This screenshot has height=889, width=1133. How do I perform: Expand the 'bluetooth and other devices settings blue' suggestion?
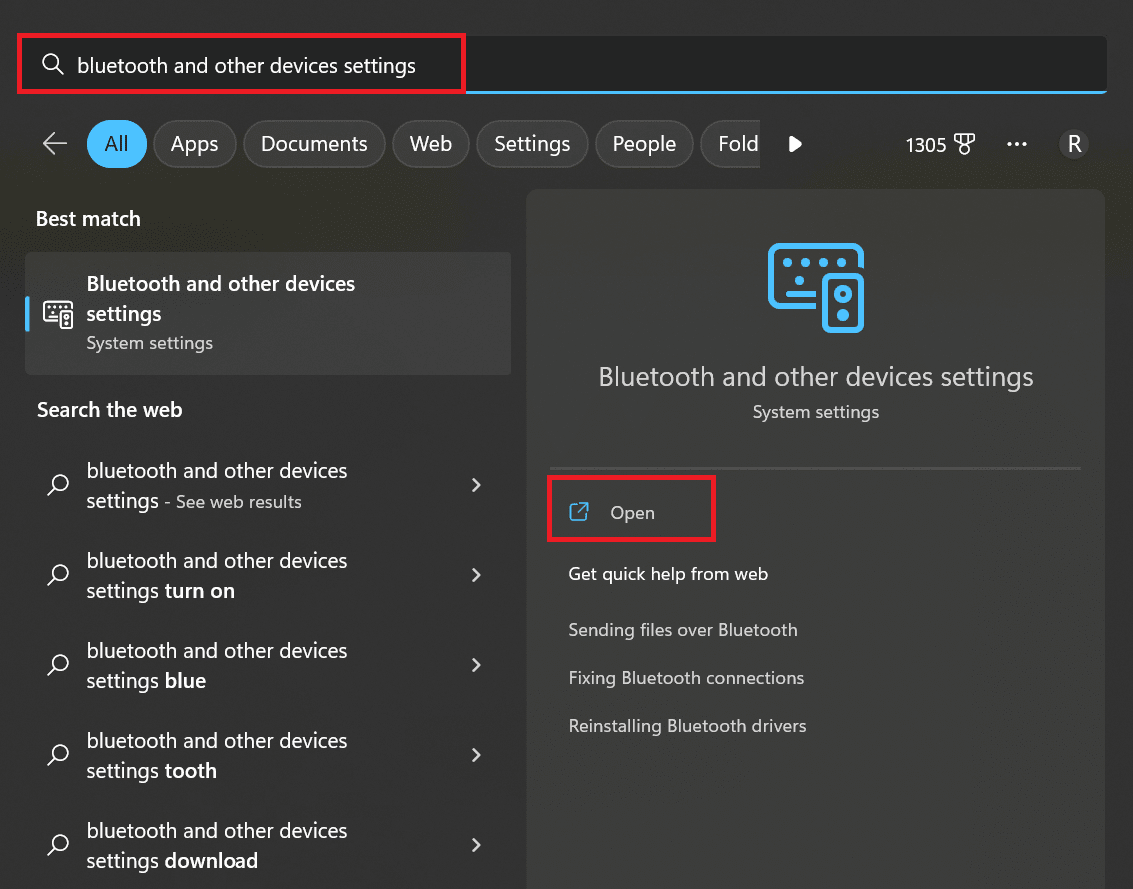pos(476,665)
